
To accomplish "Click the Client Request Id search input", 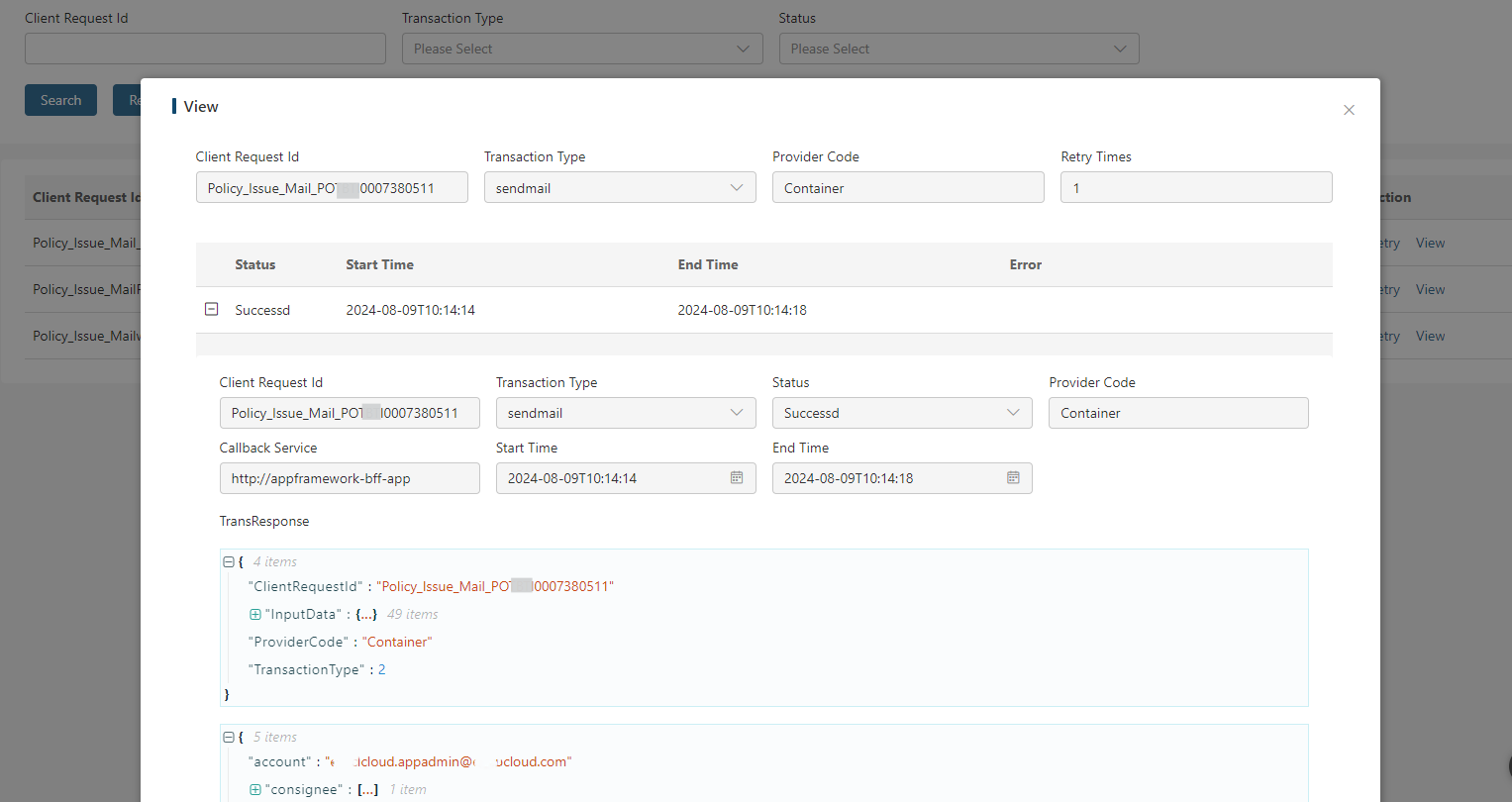I will point(205,49).
